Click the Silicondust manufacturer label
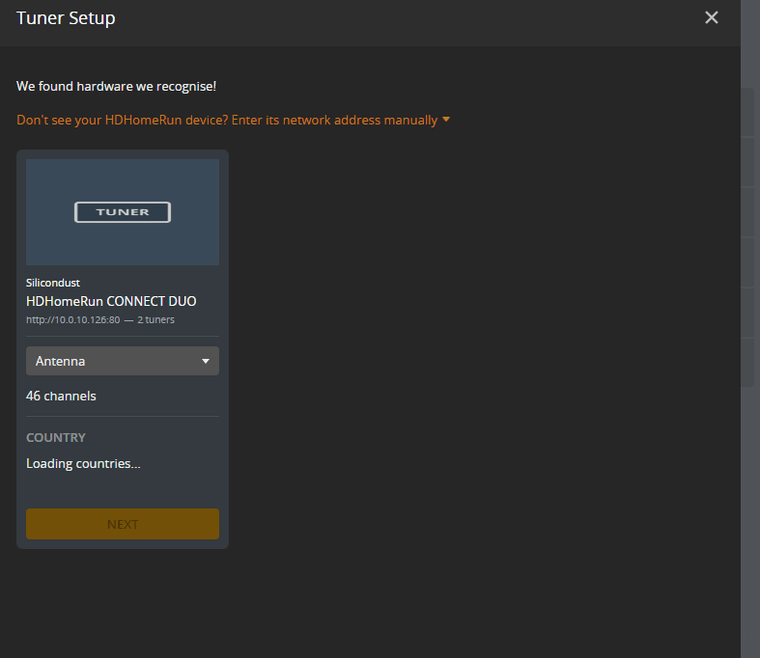The width and height of the screenshot is (760, 658). (x=53, y=283)
